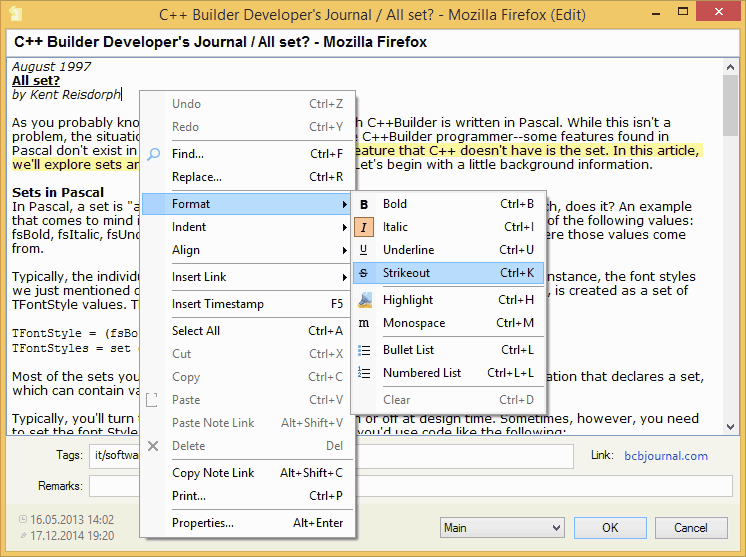Click the Numbered List icon
Viewport: 746px width, 557px height.
[364, 373]
